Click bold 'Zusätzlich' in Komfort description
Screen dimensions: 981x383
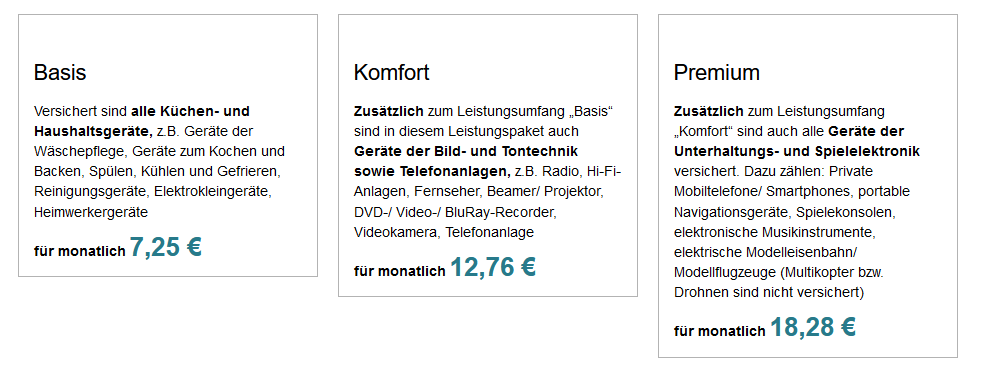coord(389,111)
